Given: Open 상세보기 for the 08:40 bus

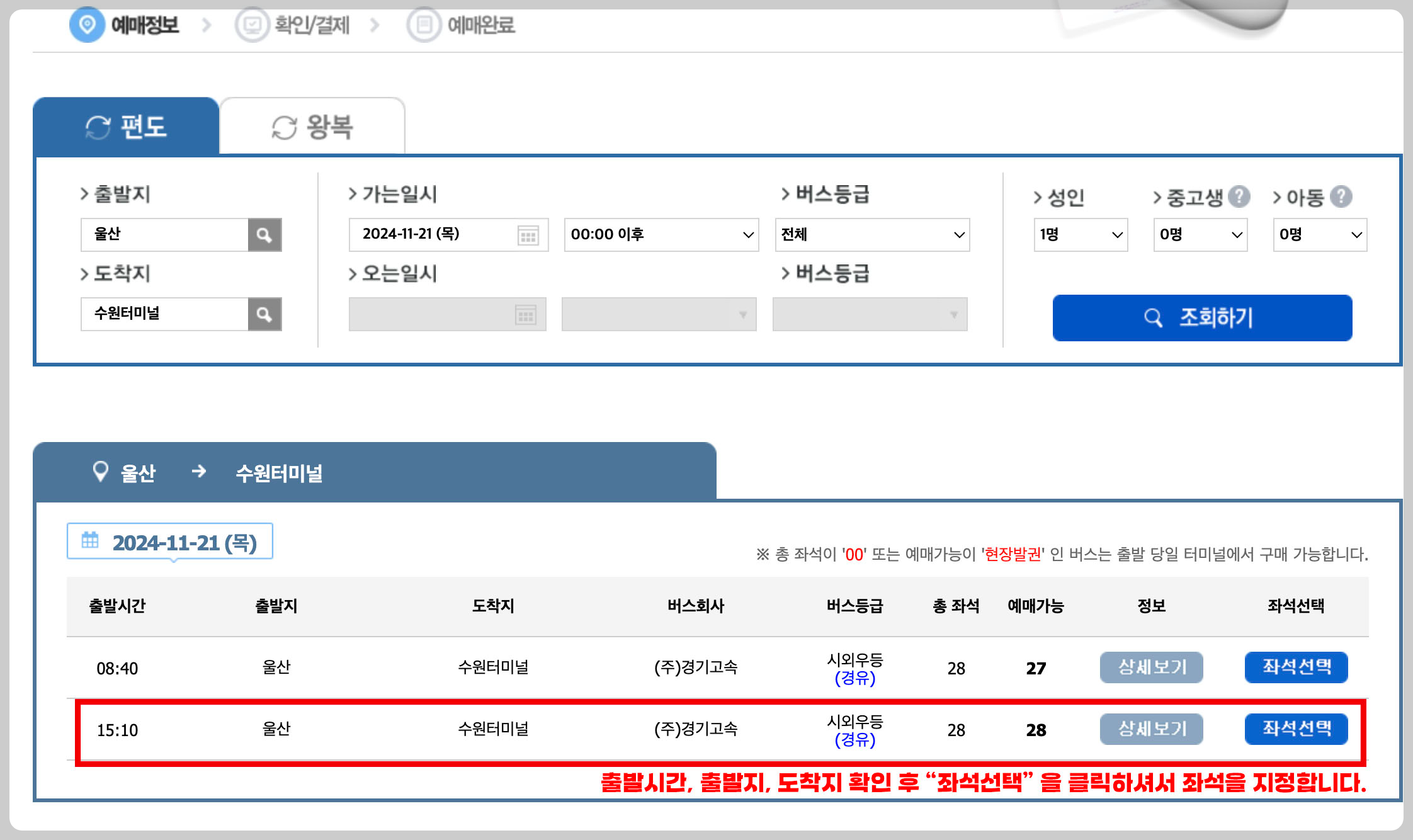Looking at the screenshot, I should click(x=1150, y=667).
